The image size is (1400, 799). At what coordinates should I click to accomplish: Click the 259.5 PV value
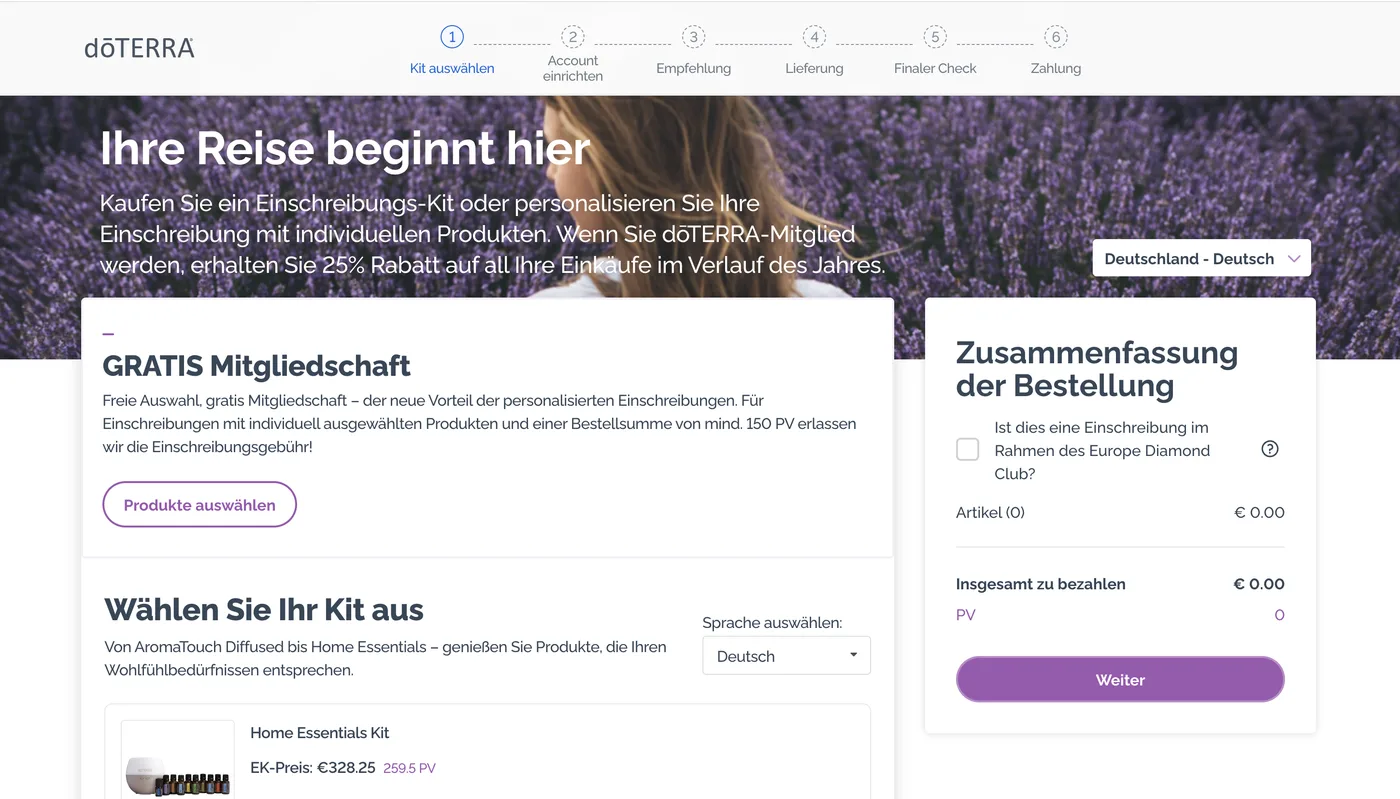coord(410,769)
